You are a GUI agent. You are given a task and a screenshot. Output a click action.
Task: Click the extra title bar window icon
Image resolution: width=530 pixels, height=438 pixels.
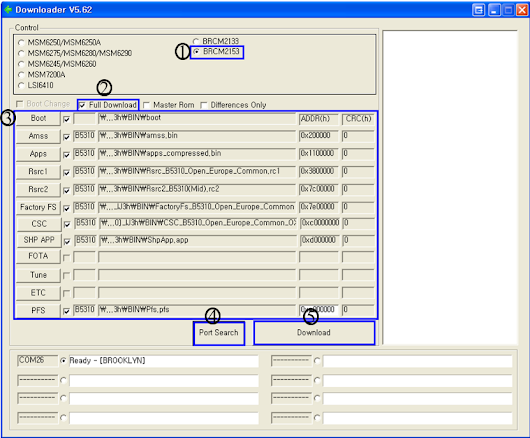coord(479,10)
